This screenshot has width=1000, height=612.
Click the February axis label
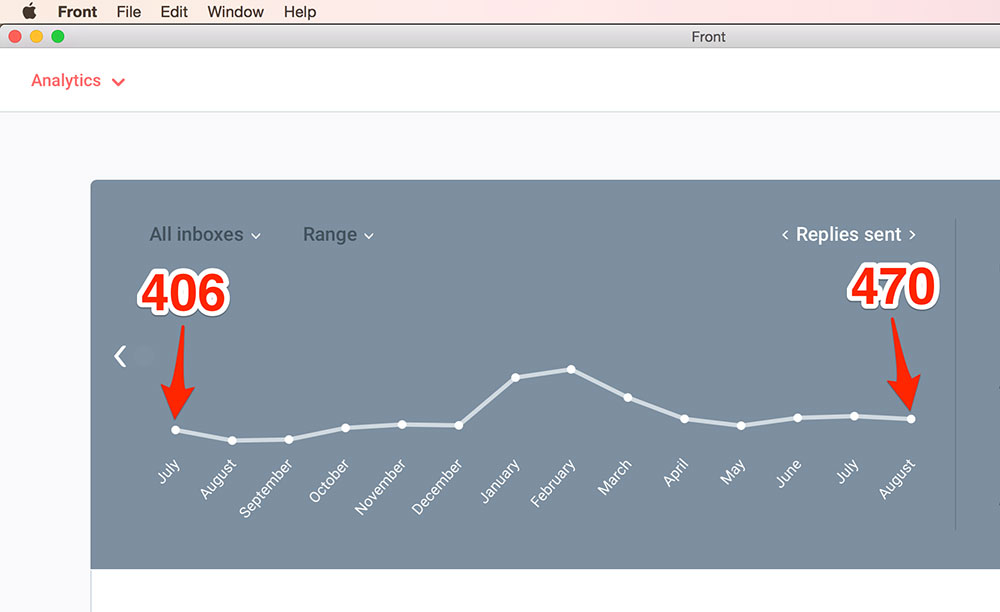553,483
